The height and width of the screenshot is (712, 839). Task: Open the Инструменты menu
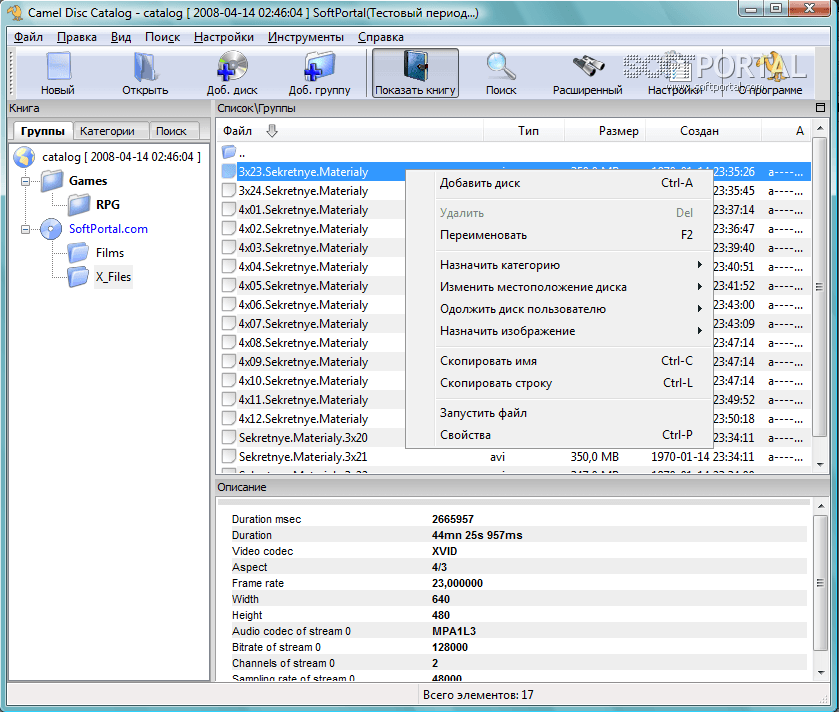click(x=306, y=37)
